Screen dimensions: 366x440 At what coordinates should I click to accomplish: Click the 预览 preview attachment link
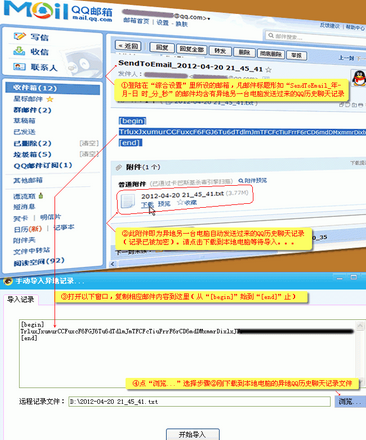coord(164,204)
